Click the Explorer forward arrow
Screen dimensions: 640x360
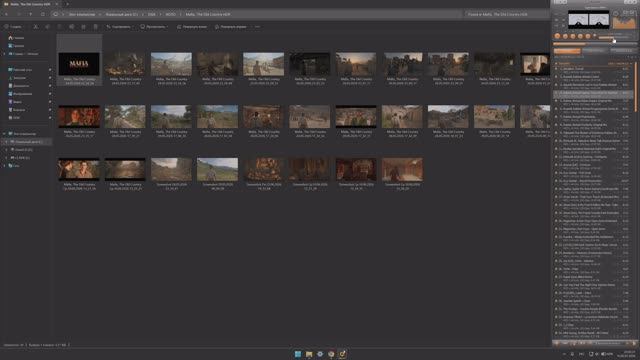[19, 14]
